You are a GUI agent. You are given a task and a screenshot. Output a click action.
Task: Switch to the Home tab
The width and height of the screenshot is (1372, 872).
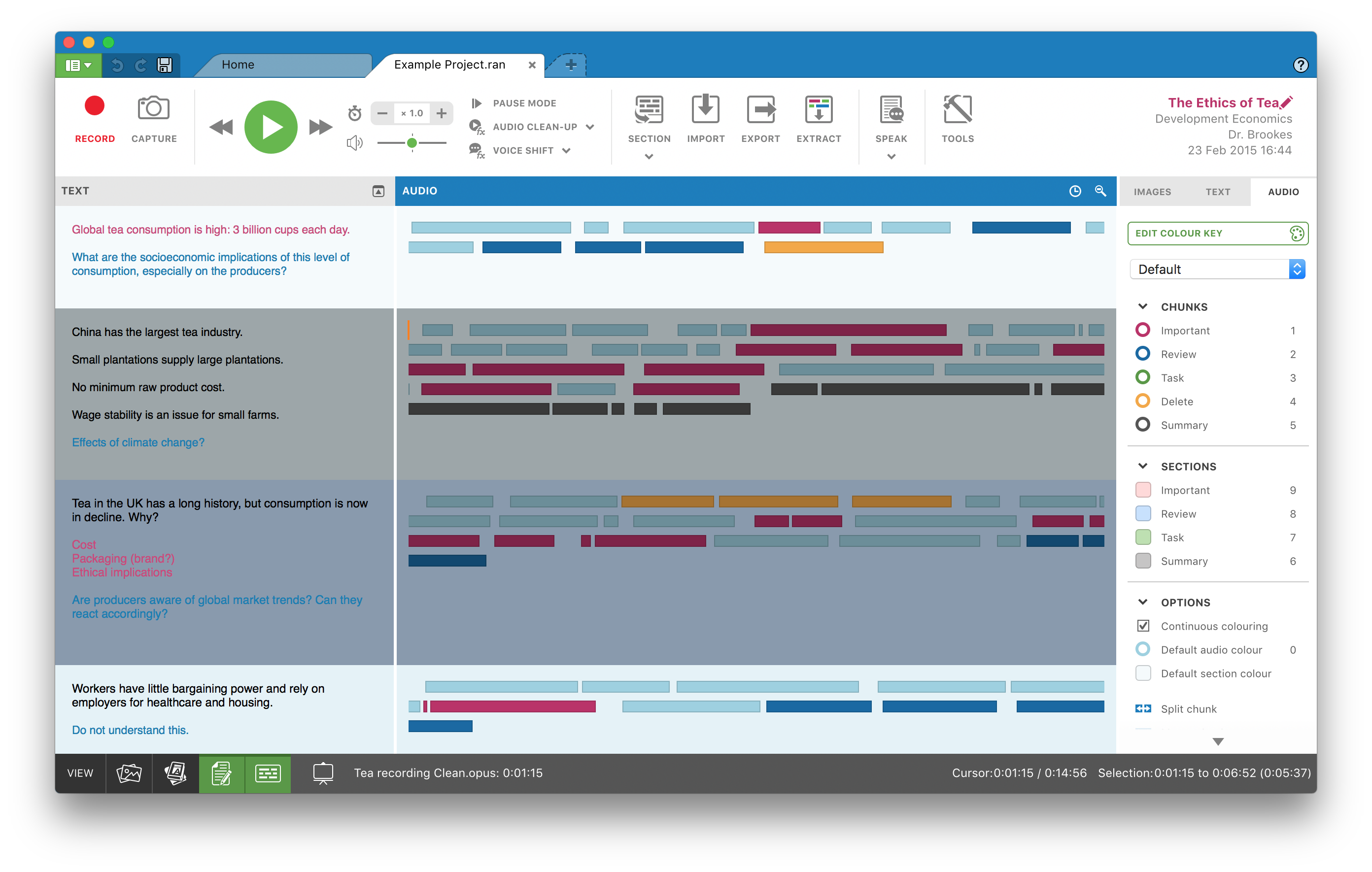(x=238, y=65)
